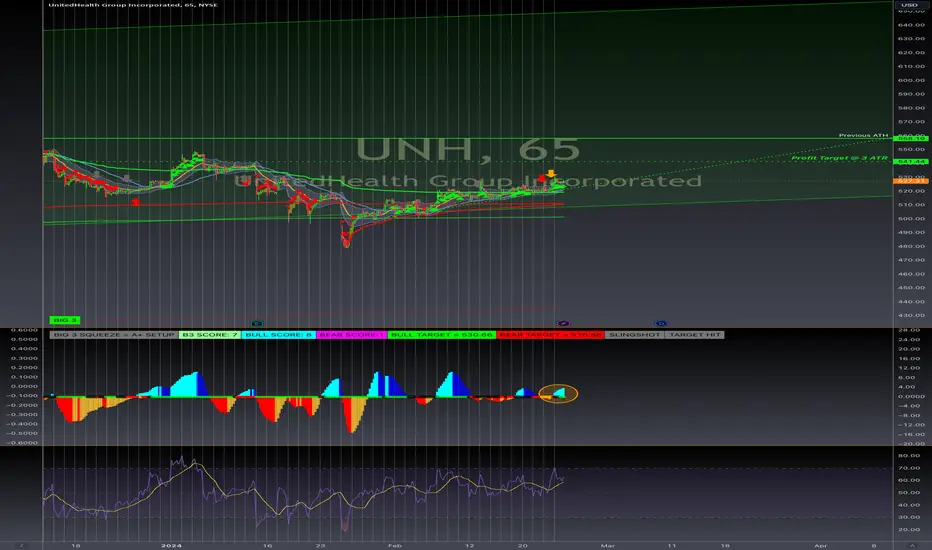Click the orange down-arrow signal on chart

pyautogui.click(x=551, y=174)
